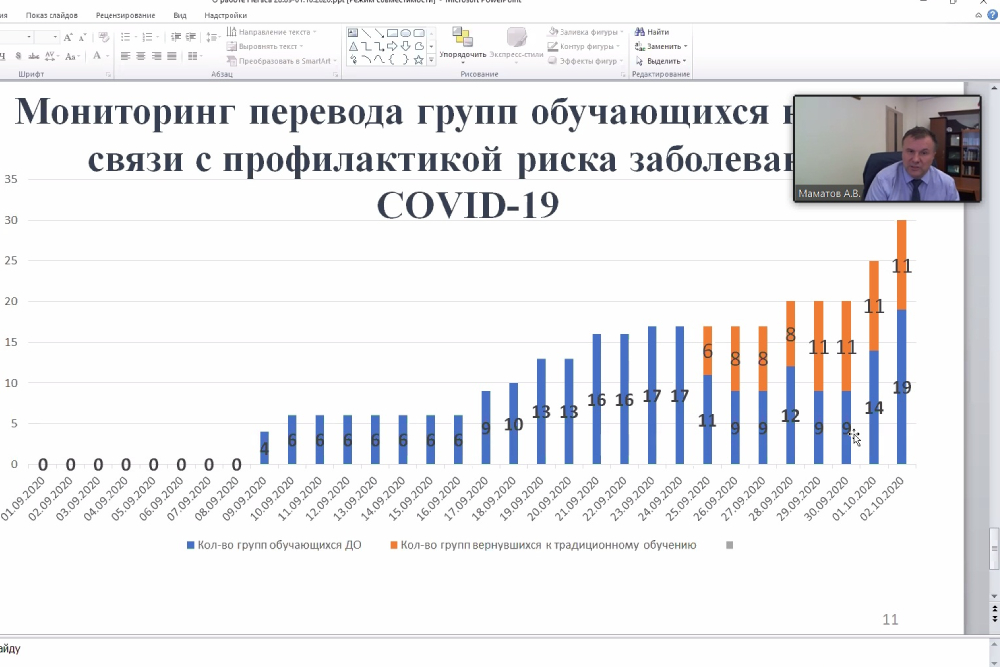The width and height of the screenshot is (1000, 667).
Task: Open the Показ слайдов tab
Action: 52,16
